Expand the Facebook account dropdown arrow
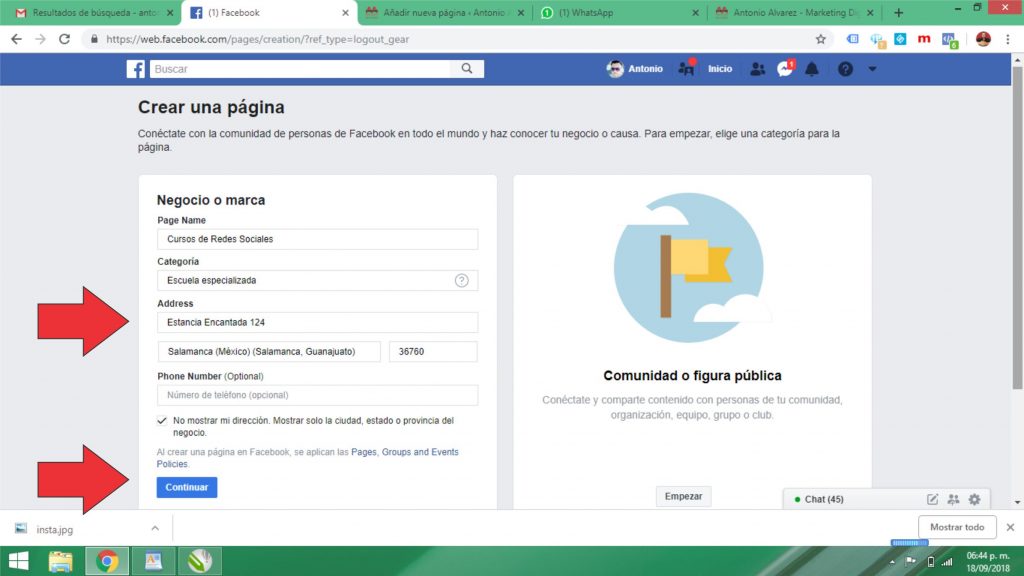The width and height of the screenshot is (1024, 576). [x=872, y=69]
